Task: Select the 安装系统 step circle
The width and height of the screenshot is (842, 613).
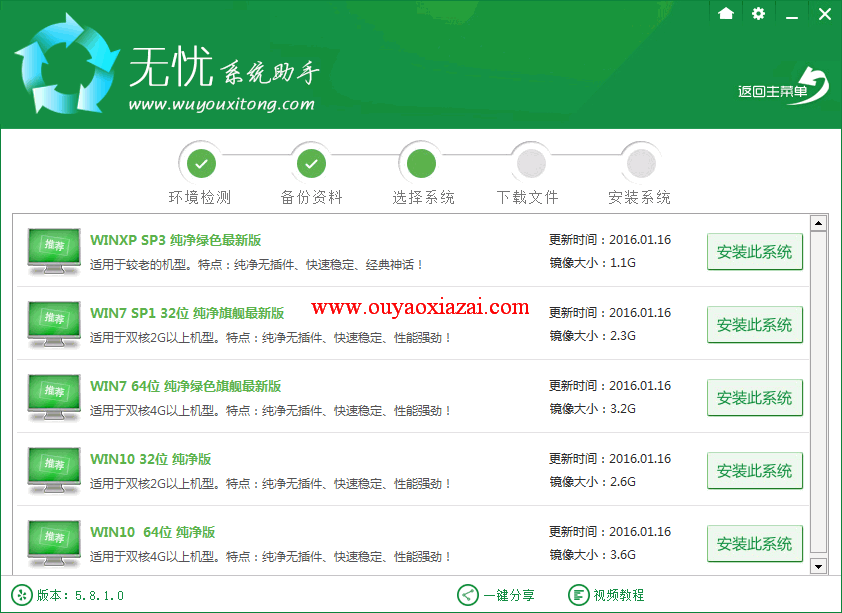Action: tap(641, 164)
